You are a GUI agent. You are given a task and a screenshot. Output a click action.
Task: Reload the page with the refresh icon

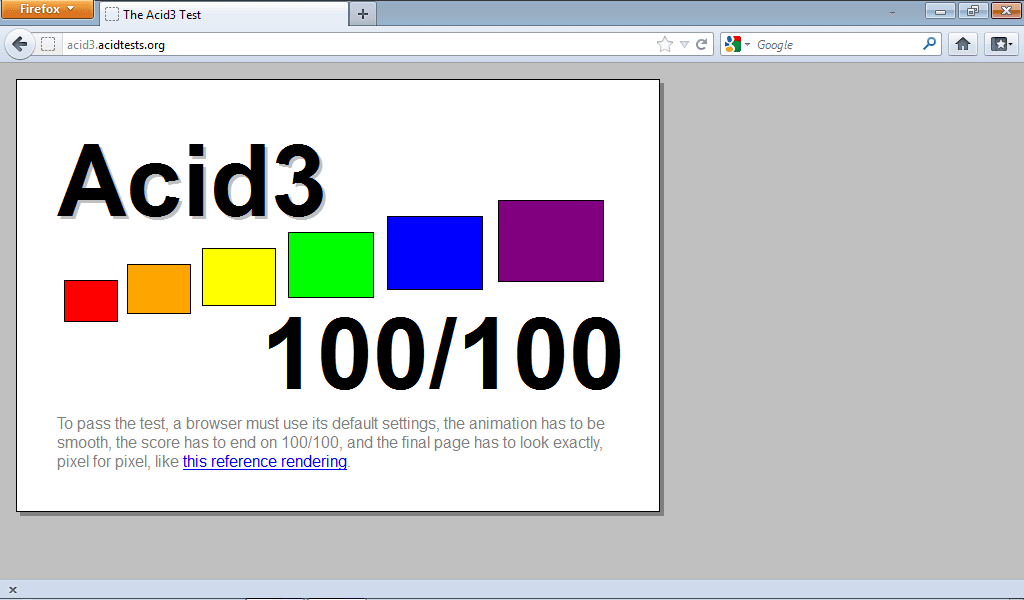(702, 44)
